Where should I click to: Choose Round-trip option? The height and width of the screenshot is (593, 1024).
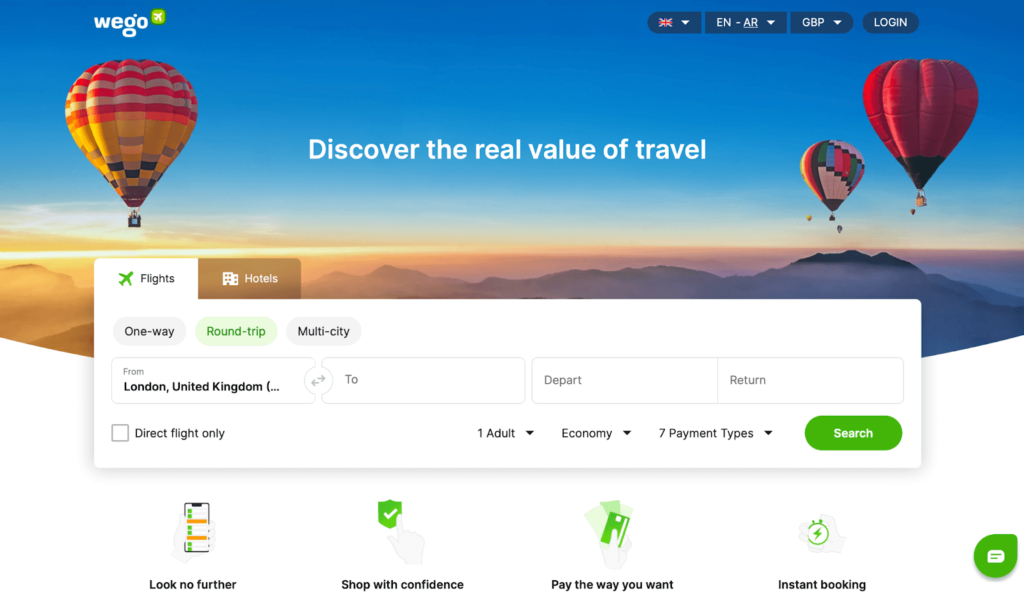point(236,331)
